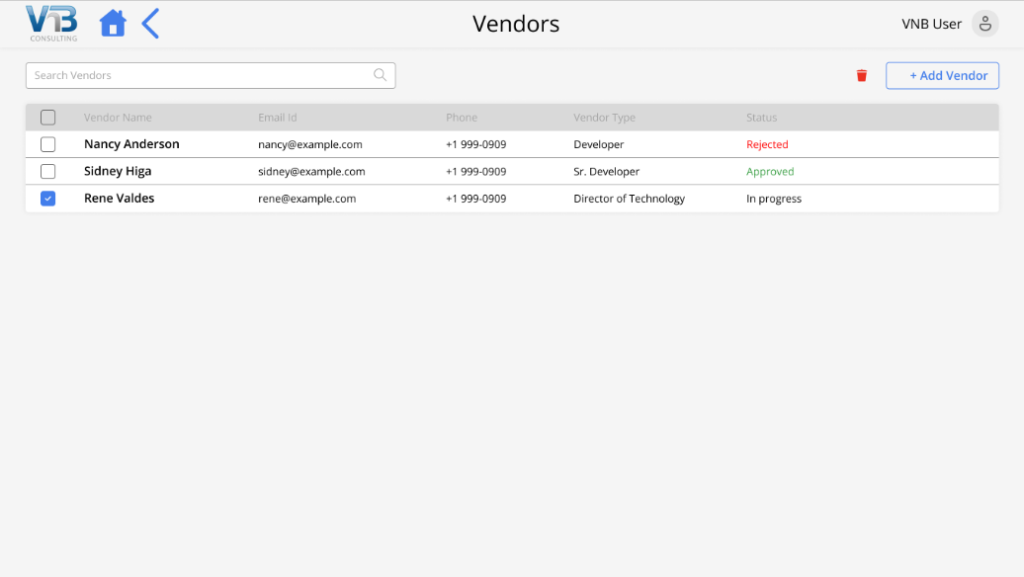Click the Vendor Type column header
Viewport: 1024px width, 577px height.
tap(604, 117)
